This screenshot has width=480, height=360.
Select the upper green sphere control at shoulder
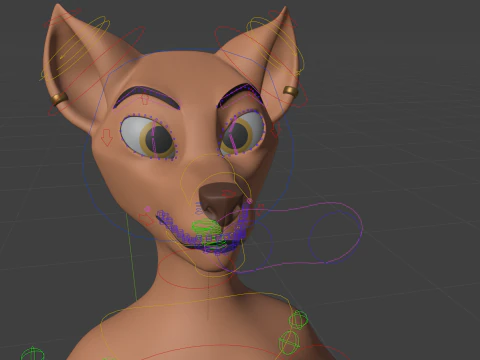[298, 320]
